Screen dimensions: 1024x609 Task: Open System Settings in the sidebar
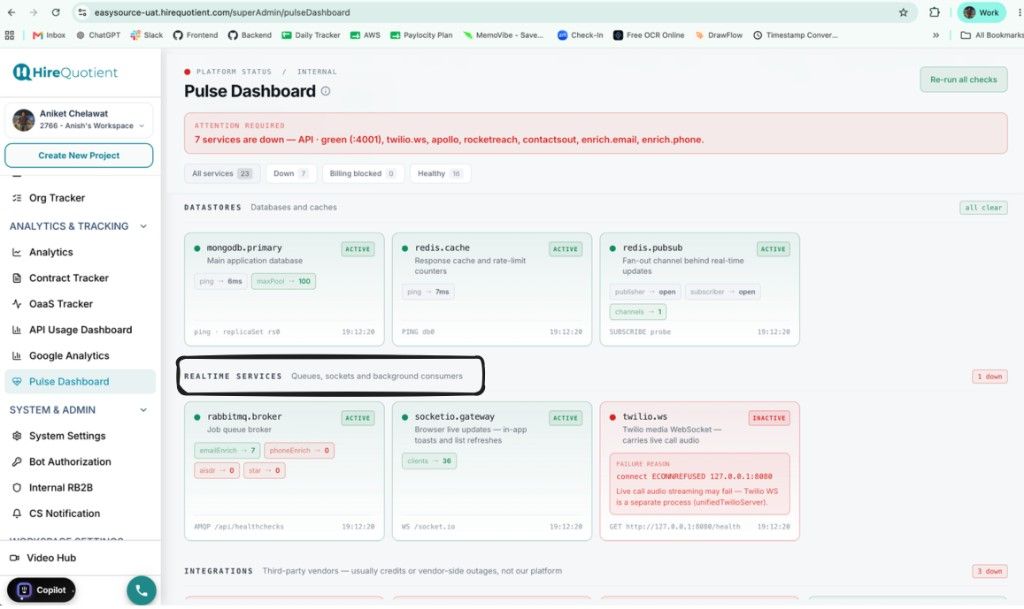coord(67,435)
